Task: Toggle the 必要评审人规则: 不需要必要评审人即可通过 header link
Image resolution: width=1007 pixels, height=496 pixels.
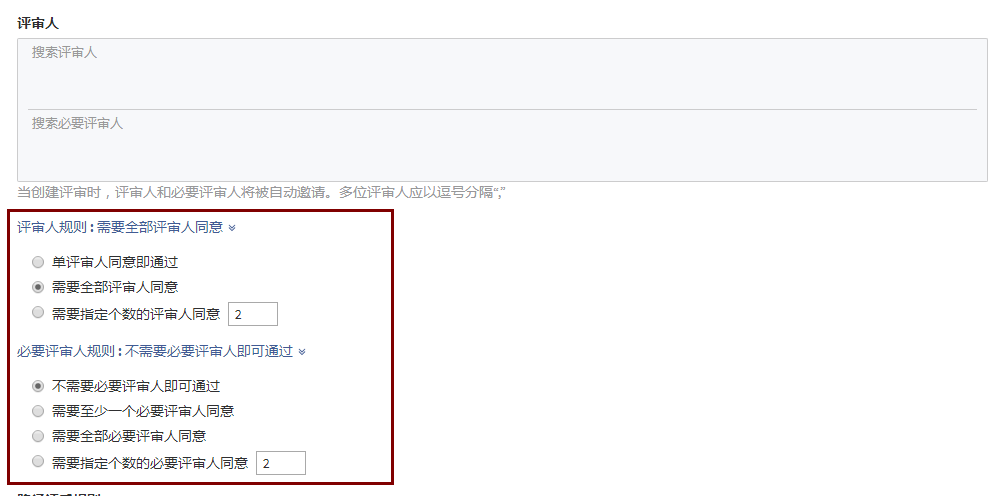Action: pos(155,352)
